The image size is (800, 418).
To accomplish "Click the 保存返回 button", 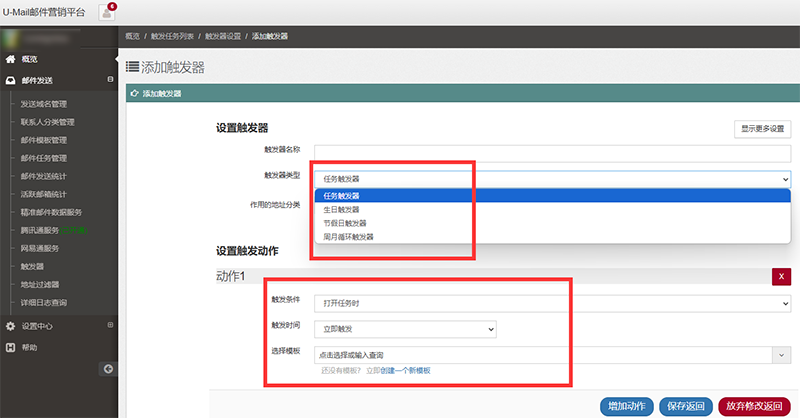I will [x=686, y=406].
